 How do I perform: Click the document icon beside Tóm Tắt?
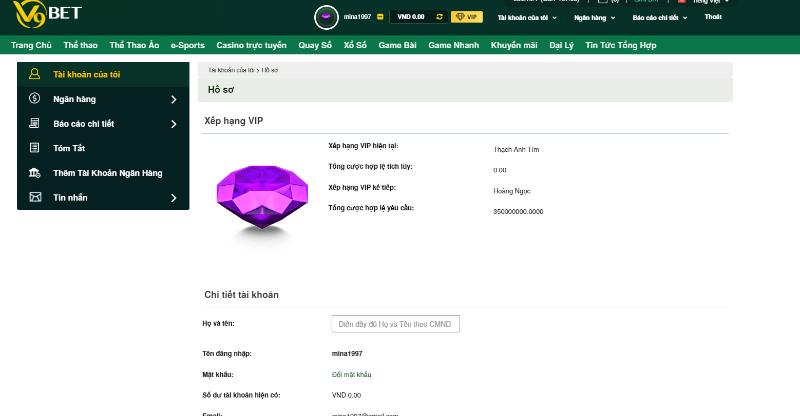[35, 148]
